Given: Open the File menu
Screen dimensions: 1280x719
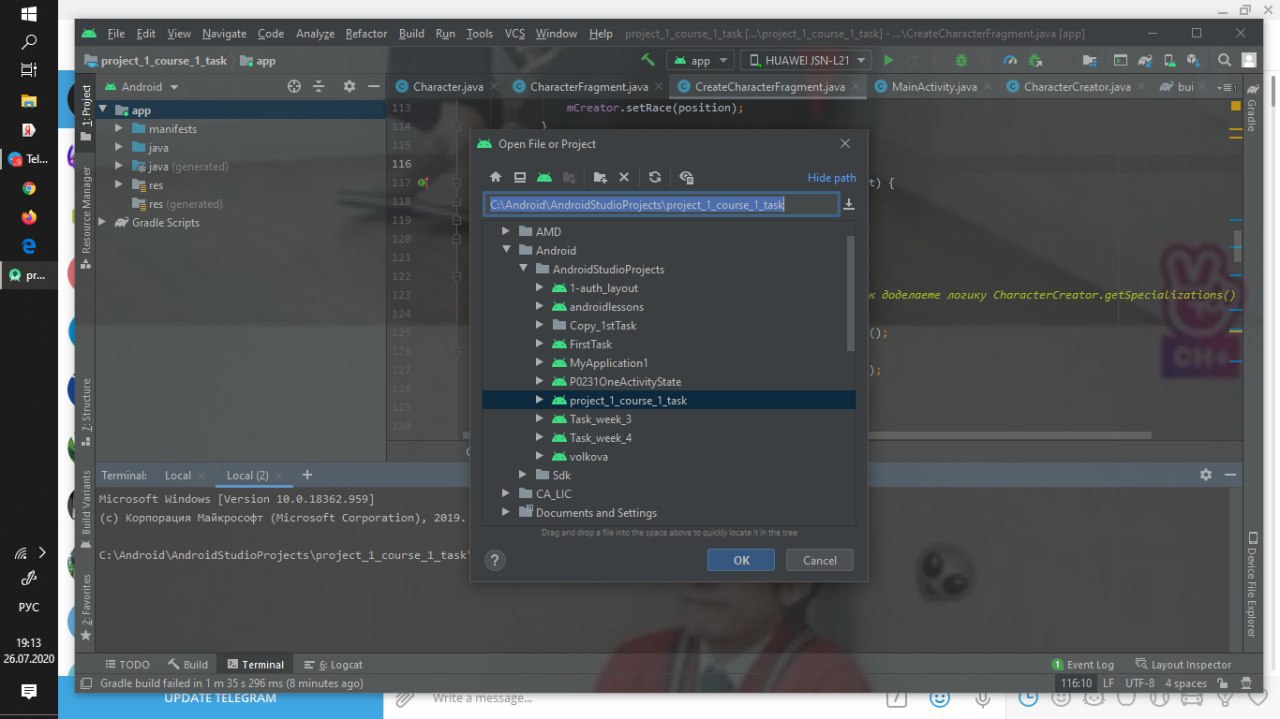Looking at the screenshot, I should 116,33.
